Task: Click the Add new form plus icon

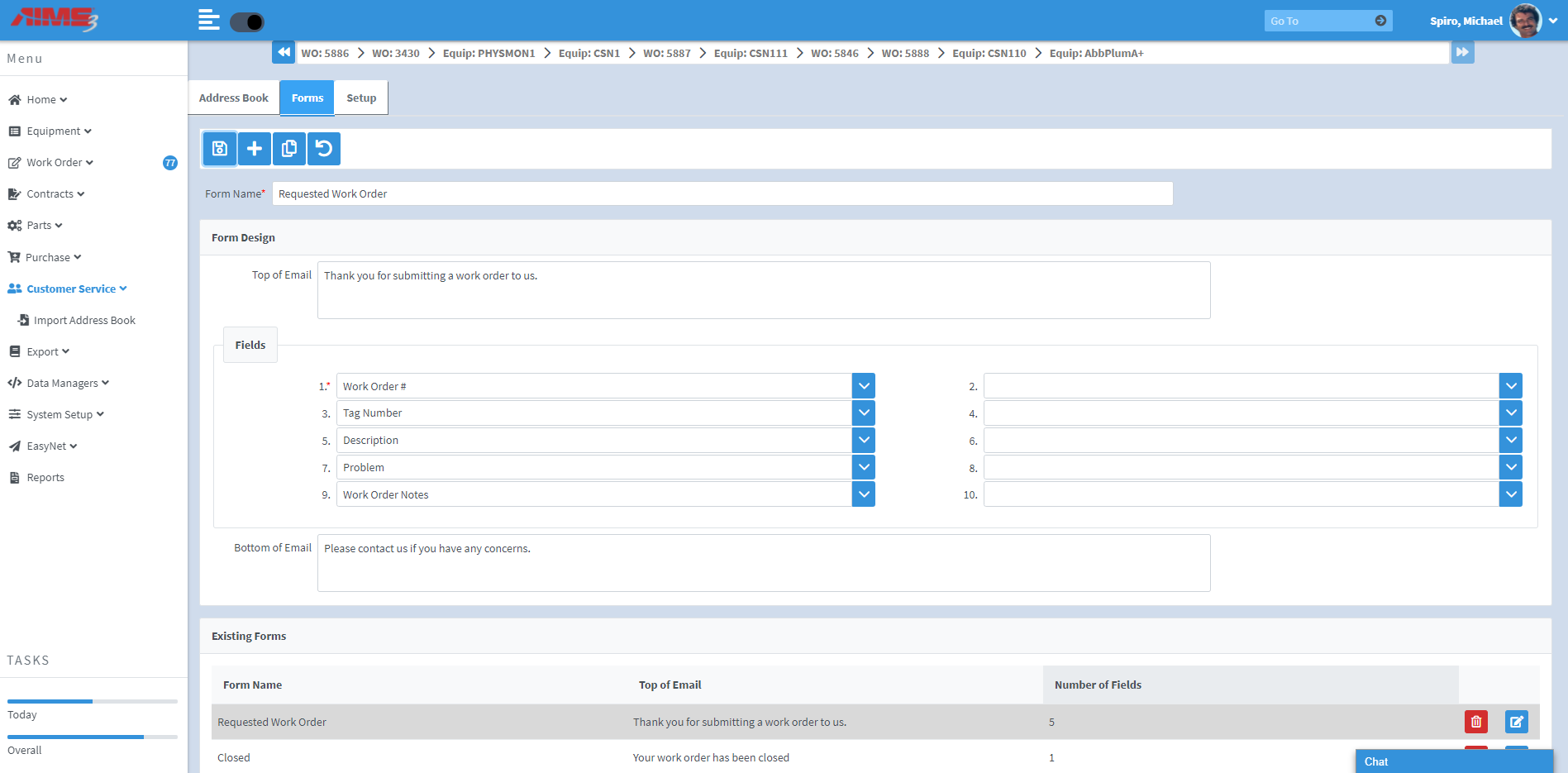Action: [x=254, y=149]
